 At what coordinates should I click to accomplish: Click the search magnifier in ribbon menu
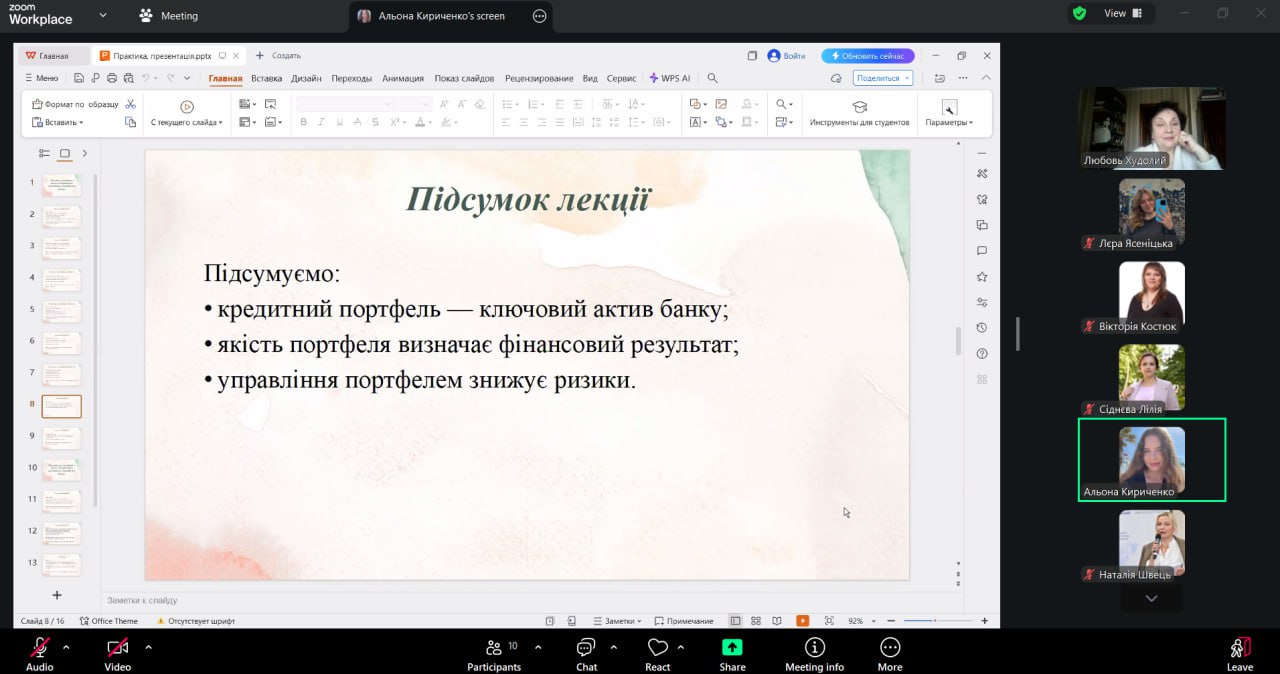(712, 78)
